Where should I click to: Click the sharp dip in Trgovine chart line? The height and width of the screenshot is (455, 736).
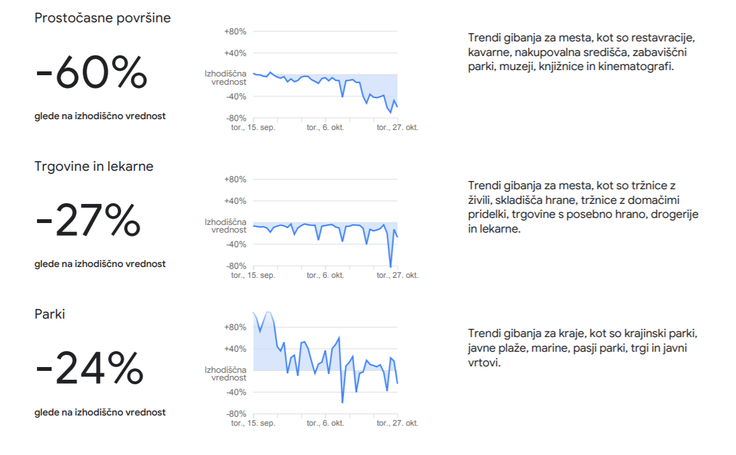(391, 266)
